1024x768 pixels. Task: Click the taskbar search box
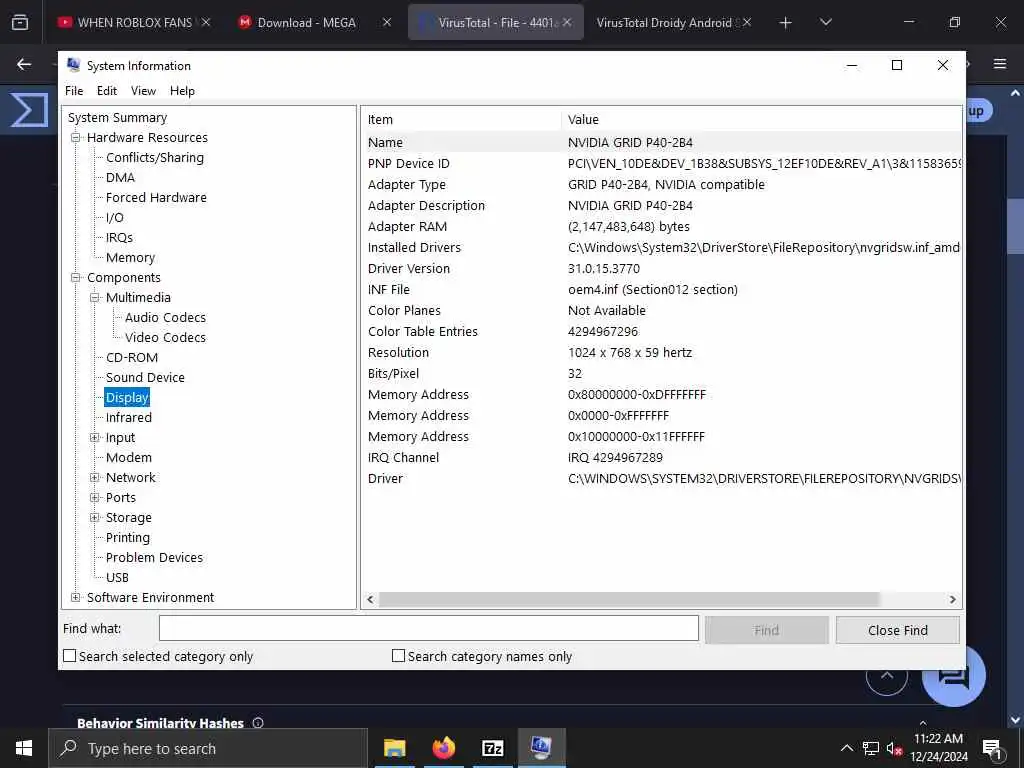pos(208,748)
